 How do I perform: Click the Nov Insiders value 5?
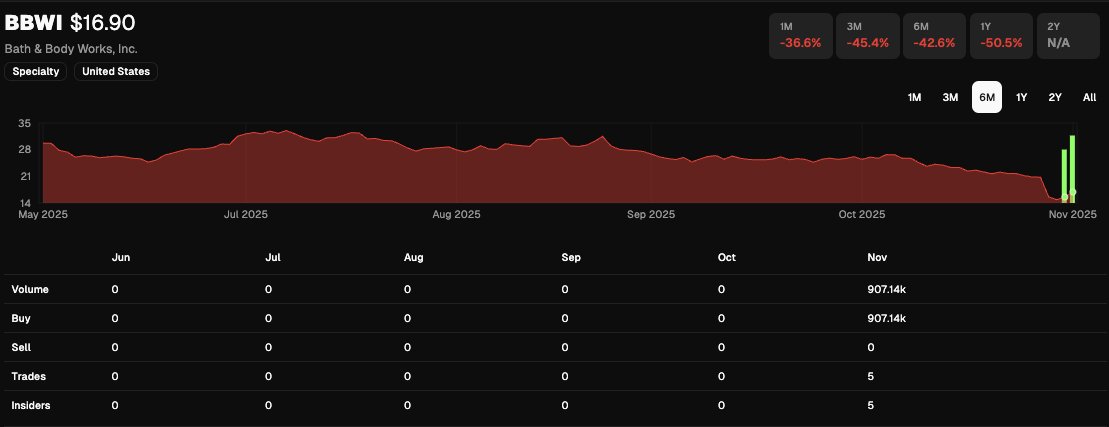871,405
